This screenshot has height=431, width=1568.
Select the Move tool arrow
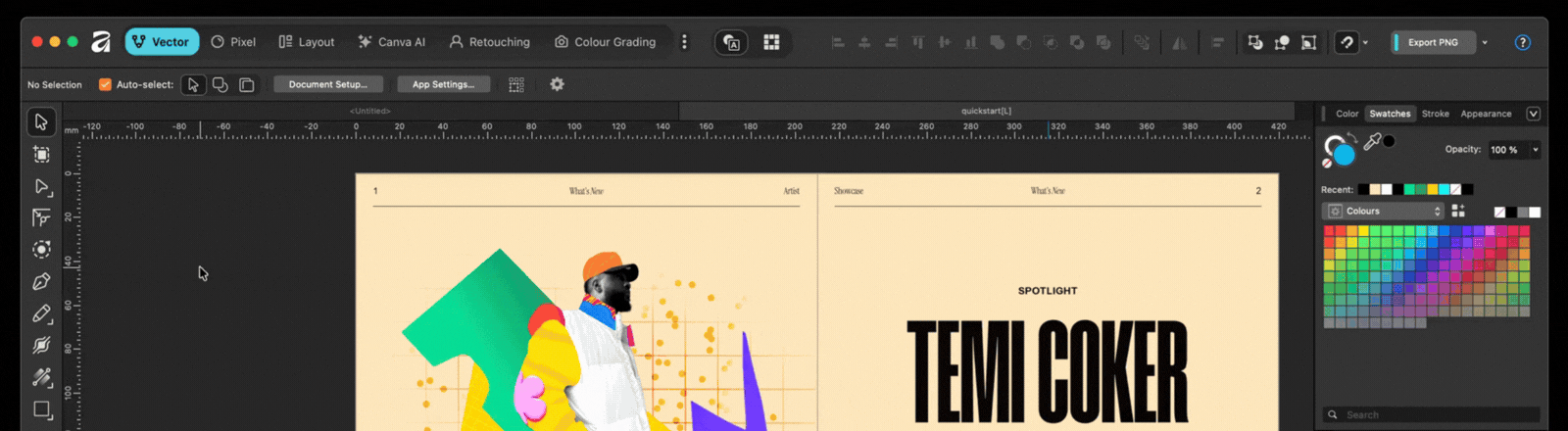[41, 122]
